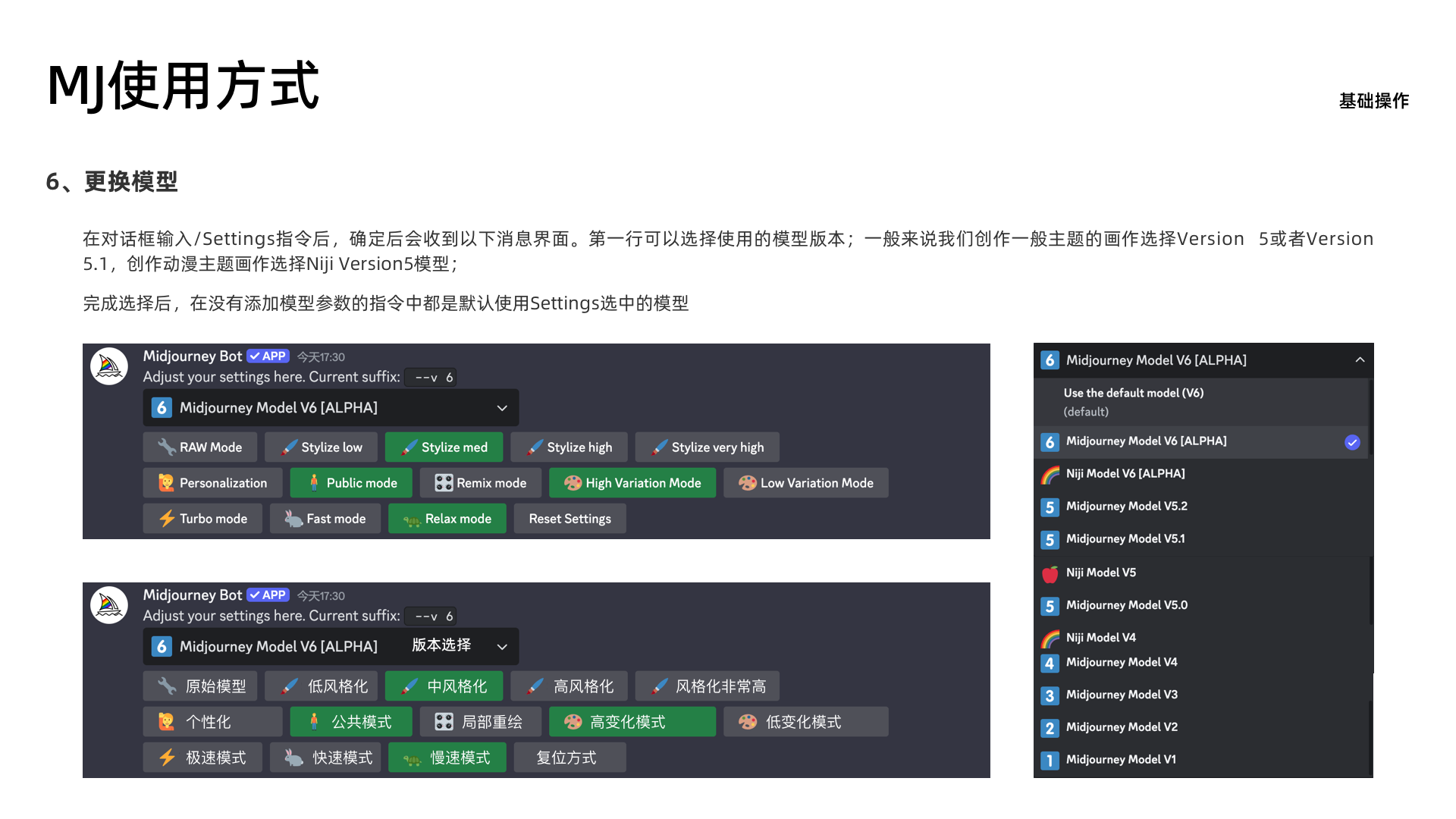Screen dimensions: 1456x819
Task: Click rabbit icon on Fast mode button
Action: 293,519
